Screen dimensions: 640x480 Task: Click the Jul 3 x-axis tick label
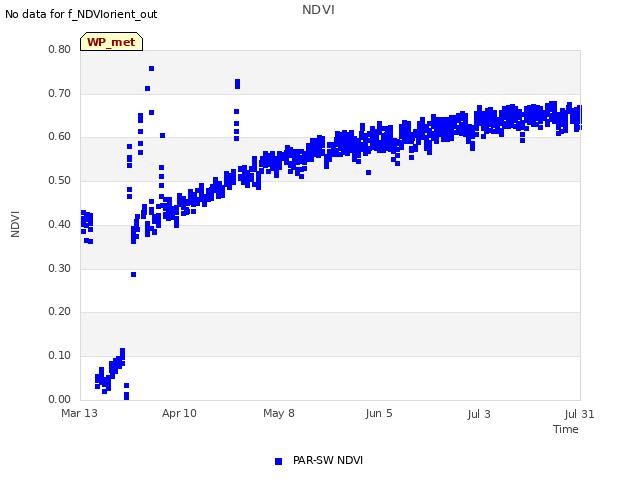479,414
